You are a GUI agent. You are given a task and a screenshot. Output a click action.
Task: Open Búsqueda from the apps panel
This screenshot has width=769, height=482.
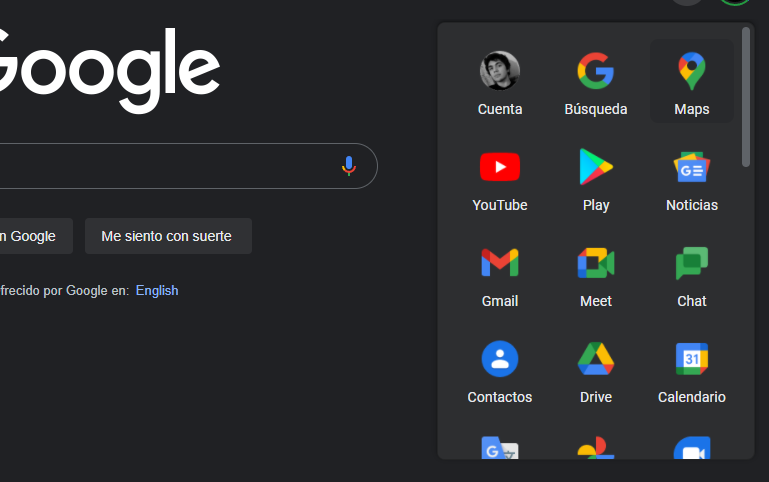click(596, 82)
